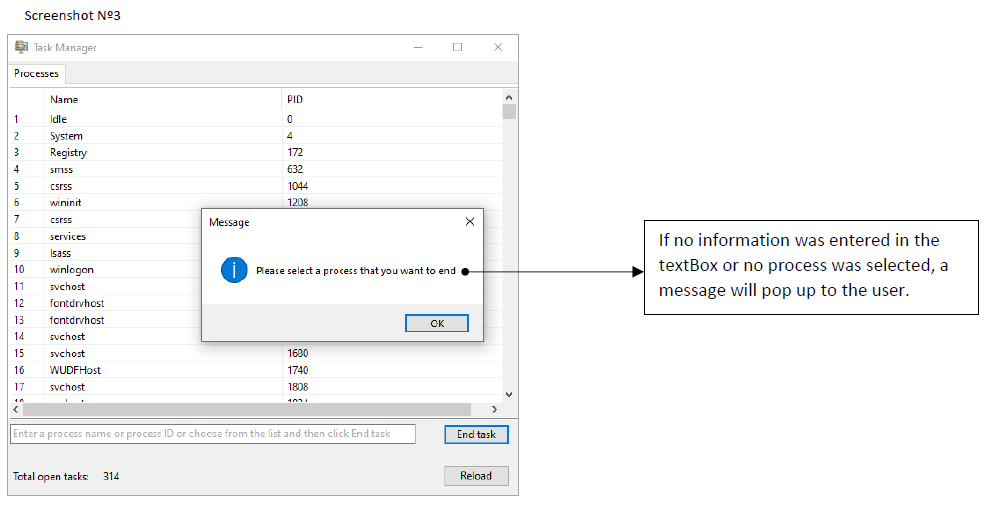
Task: Close the Message dialog with X
Action: click(x=470, y=221)
